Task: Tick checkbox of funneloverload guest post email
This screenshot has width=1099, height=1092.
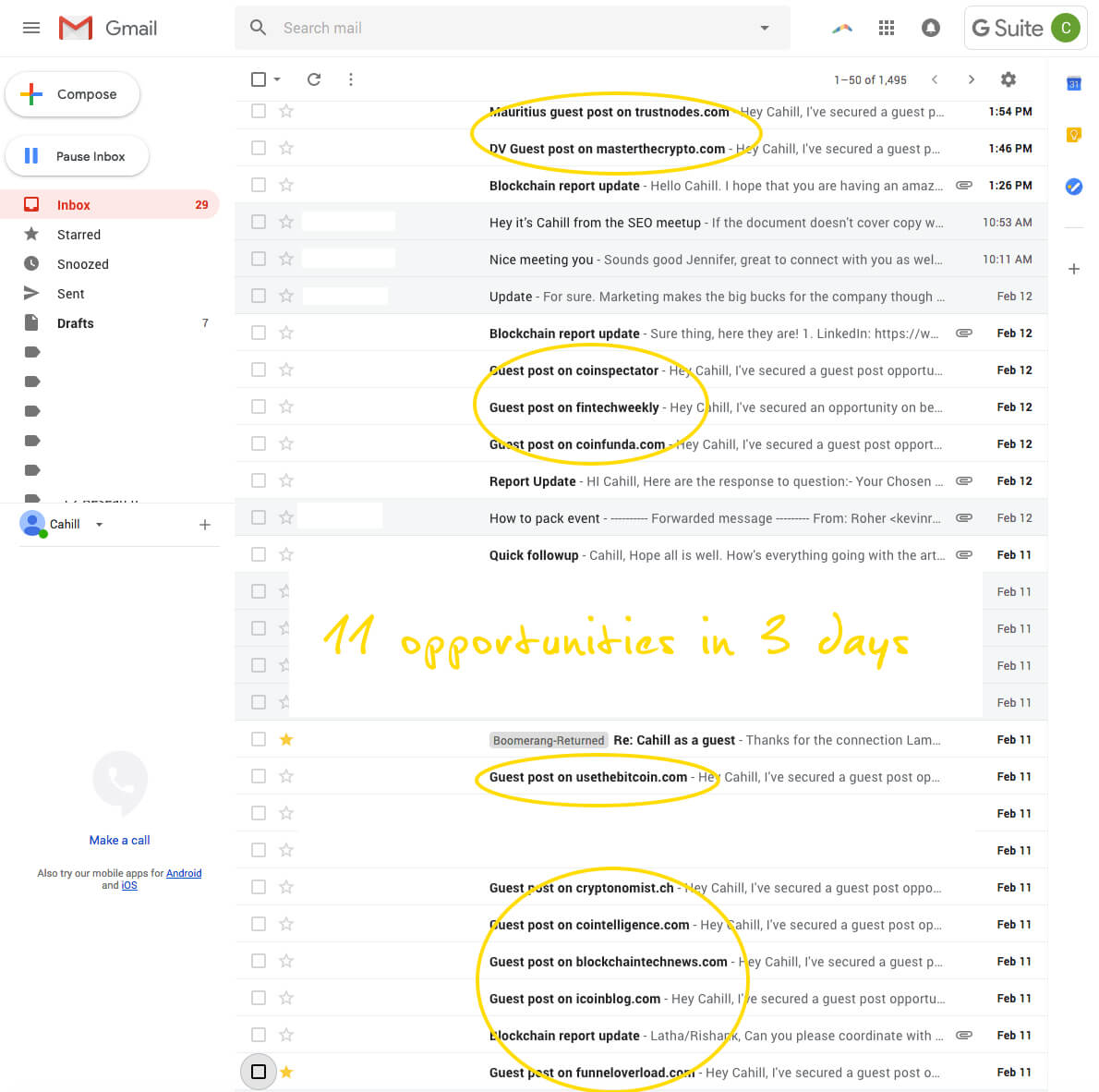Action: tap(259, 1072)
